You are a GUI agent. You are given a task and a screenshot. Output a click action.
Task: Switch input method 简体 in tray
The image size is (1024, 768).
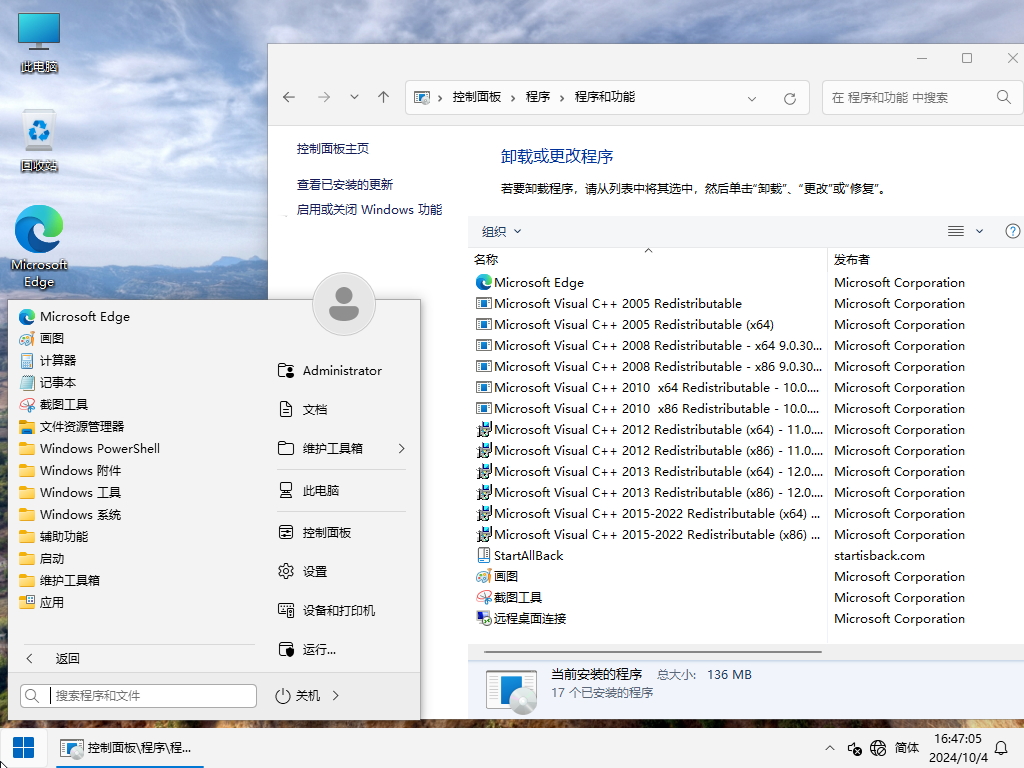[x=906, y=748]
